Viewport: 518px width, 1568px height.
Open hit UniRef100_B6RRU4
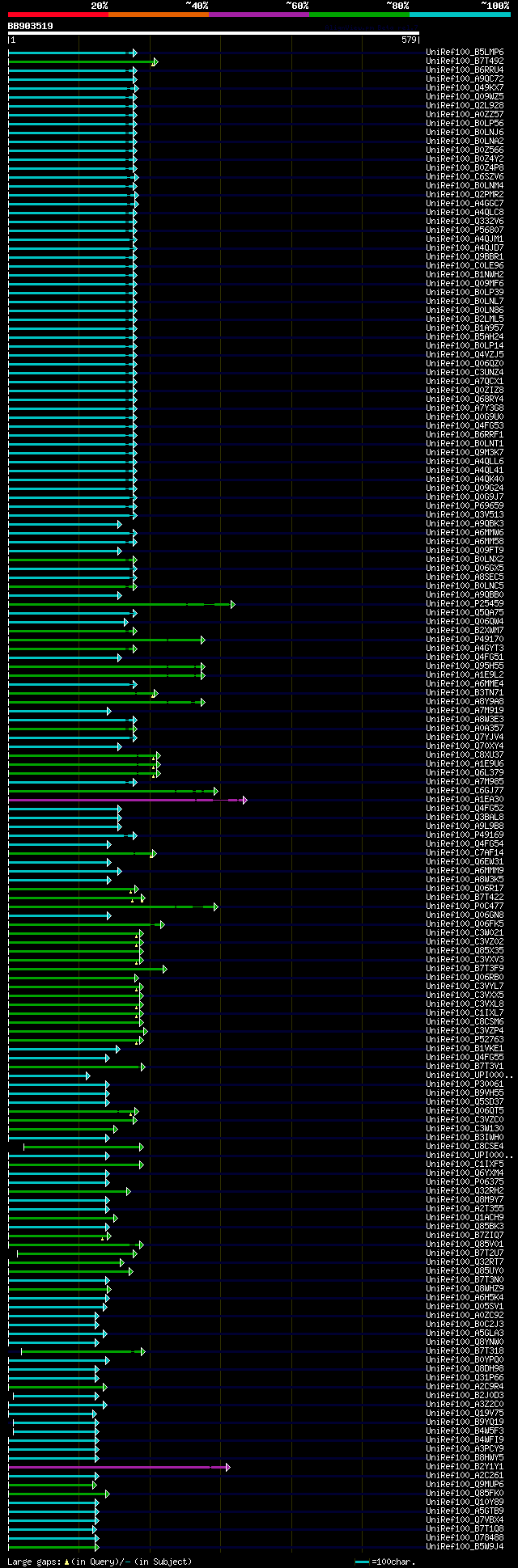click(x=465, y=70)
